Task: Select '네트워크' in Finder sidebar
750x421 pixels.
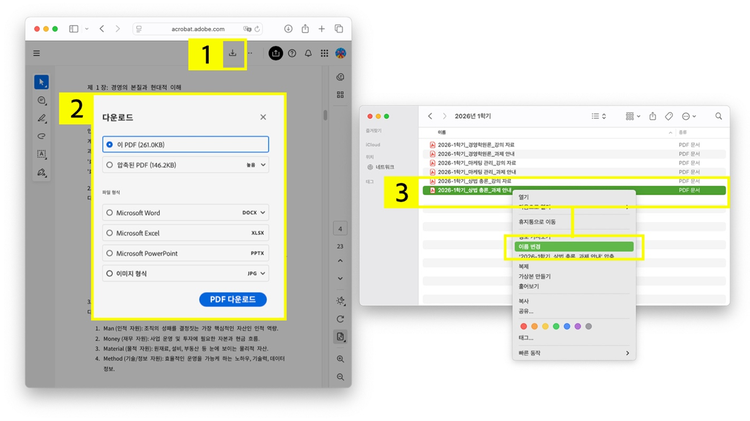Action: click(x=381, y=167)
